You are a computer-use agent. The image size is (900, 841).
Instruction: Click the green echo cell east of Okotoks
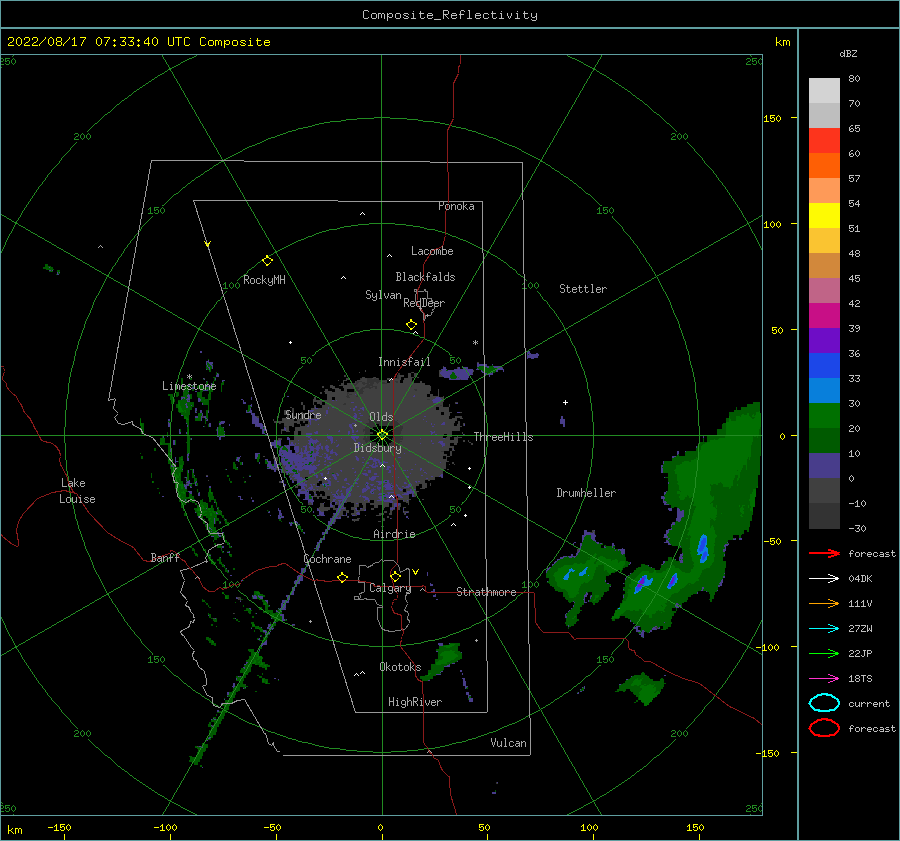[444, 660]
